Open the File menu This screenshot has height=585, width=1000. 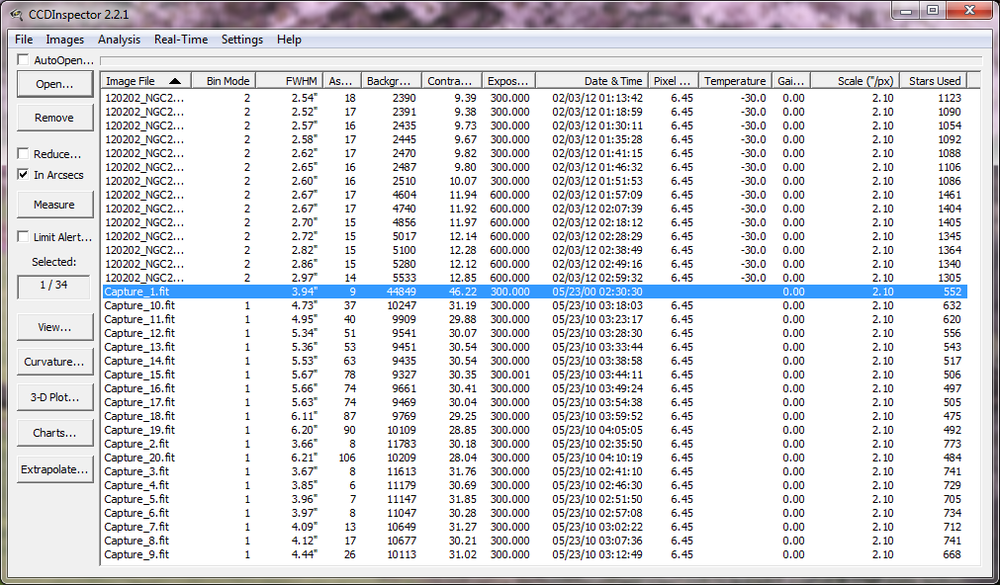(x=24, y=40)
